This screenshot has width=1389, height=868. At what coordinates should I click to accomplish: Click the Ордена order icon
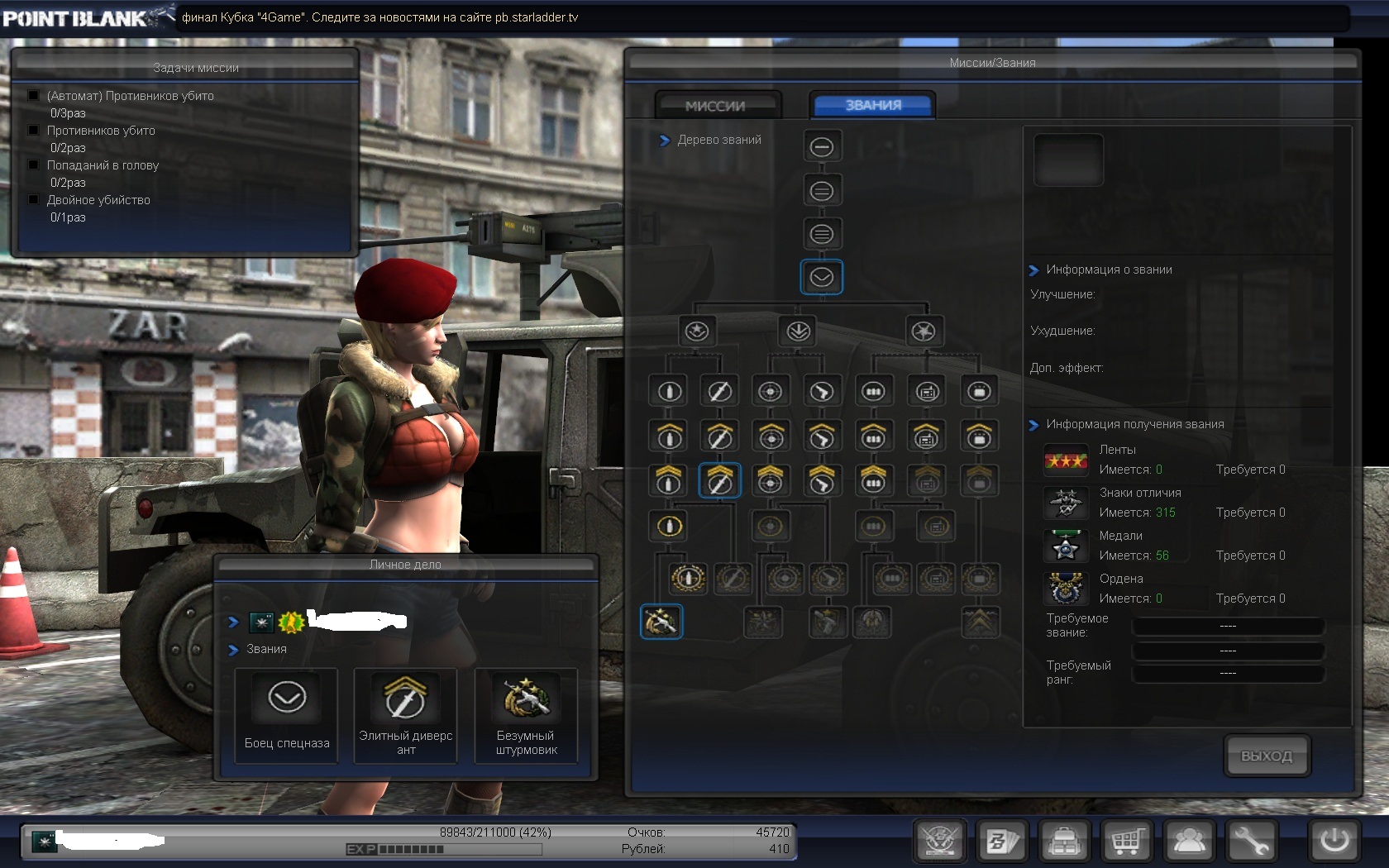click(1066, 589)
